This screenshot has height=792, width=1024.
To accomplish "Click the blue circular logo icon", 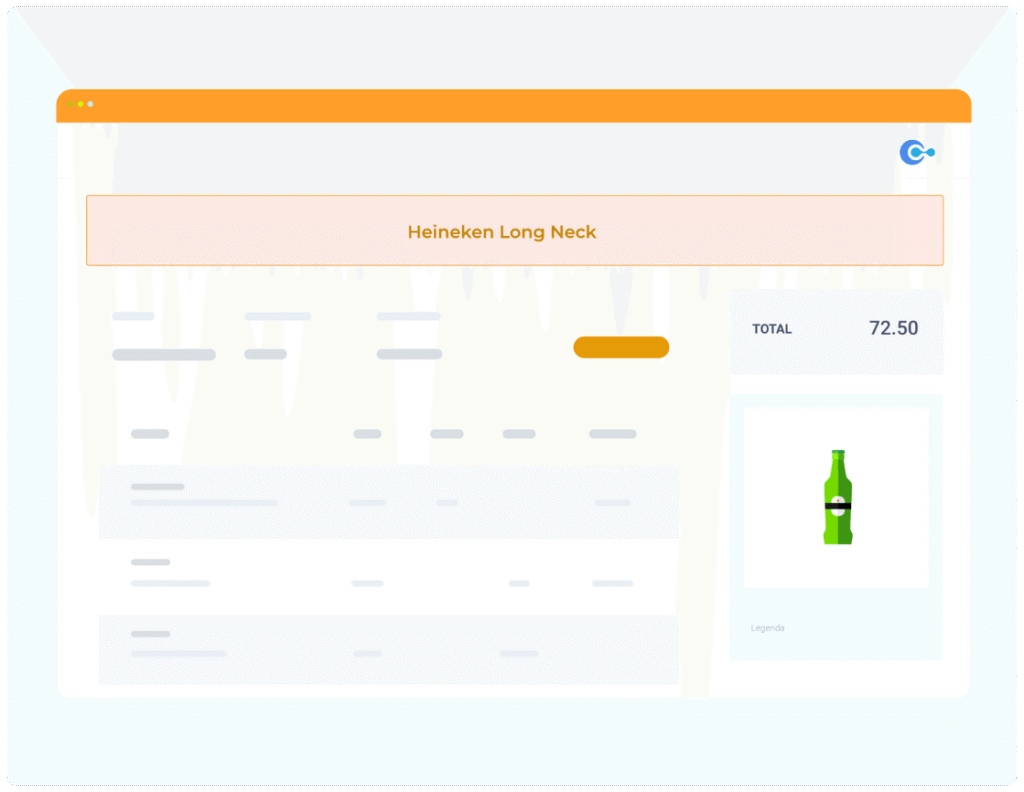I will pyautogui.click(x=916, y=152).
